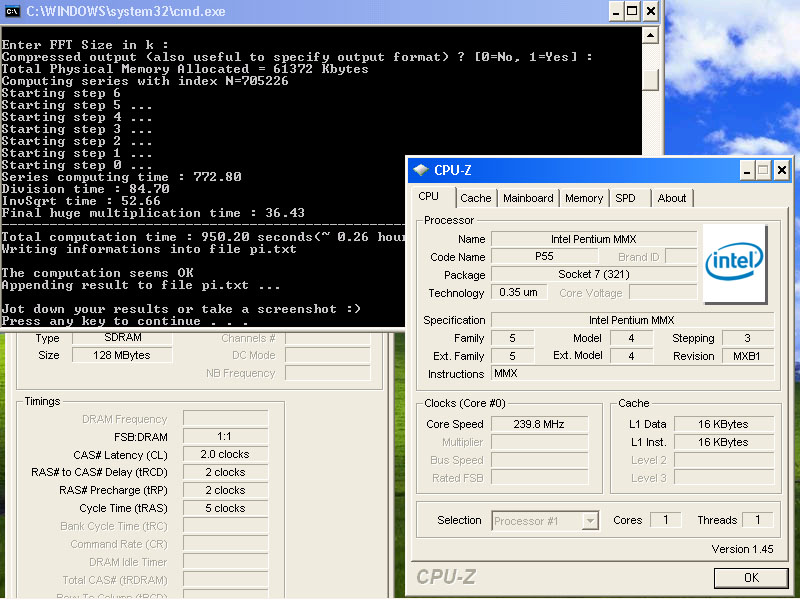This screenshot has width=800, height=600.
Task: Click the Name field 'Intel Pentium MMX'
Action: (x=594, y=239)
